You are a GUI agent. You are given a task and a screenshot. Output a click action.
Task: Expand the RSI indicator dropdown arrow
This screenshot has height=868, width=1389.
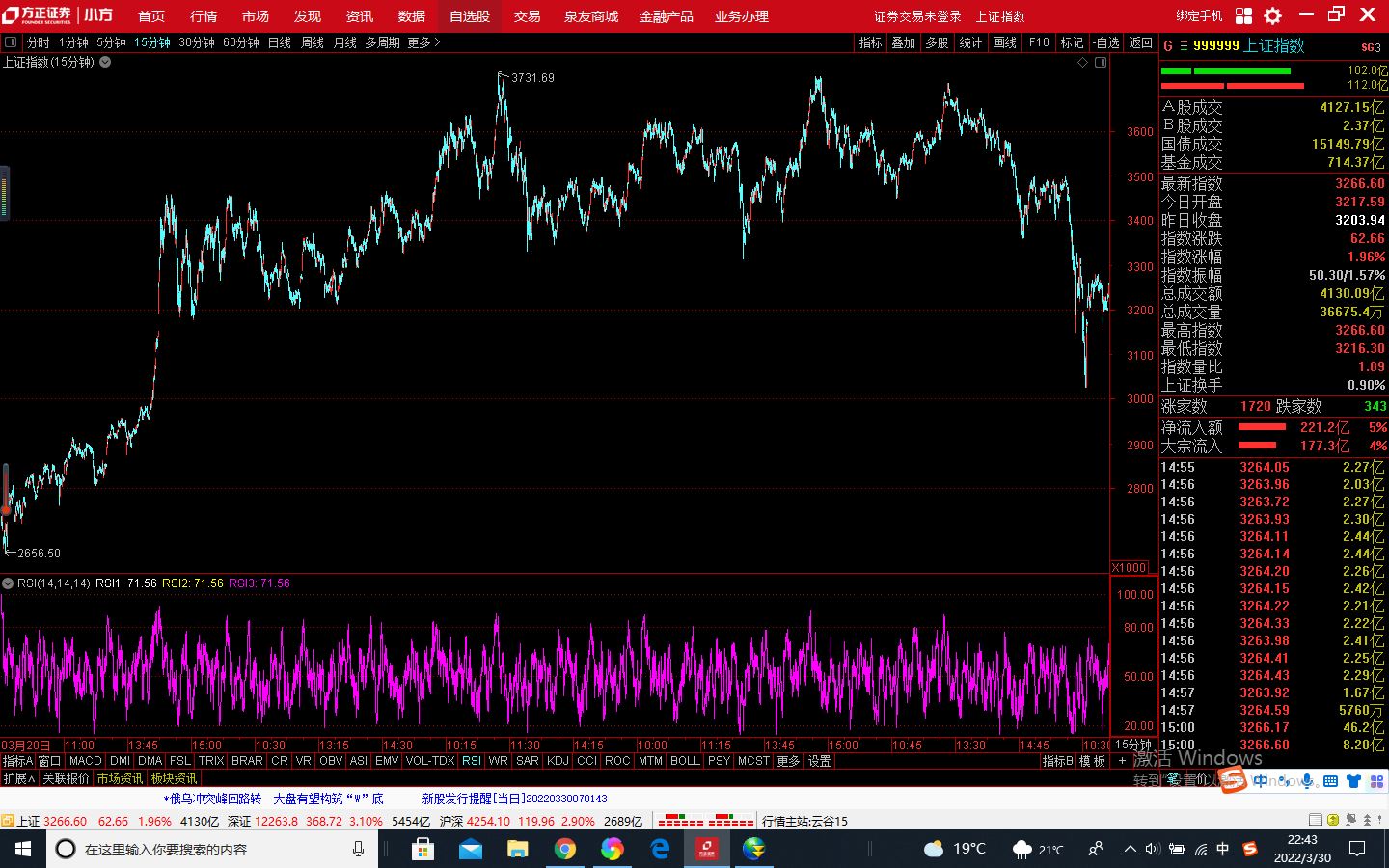tap(8, 583)
